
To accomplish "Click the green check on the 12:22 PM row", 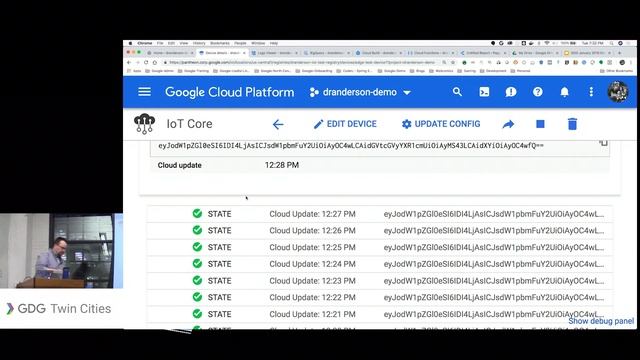I will coord(197,297).
